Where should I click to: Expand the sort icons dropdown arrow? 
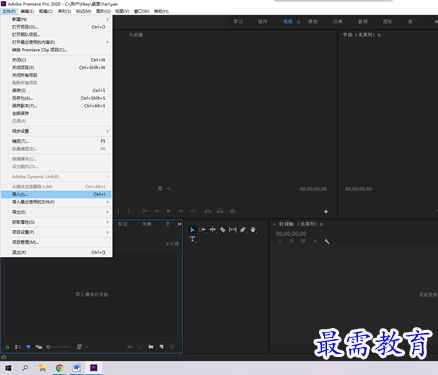[87, 347]
